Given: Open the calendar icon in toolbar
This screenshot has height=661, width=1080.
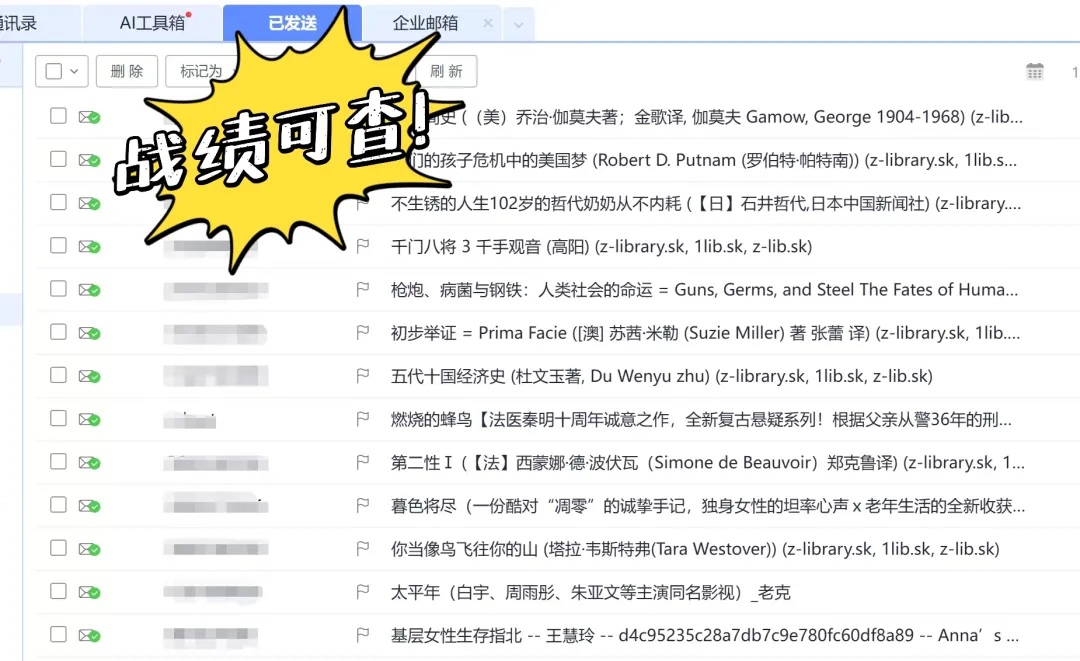Looking at the screenshot, I should tap(1035, 71).
